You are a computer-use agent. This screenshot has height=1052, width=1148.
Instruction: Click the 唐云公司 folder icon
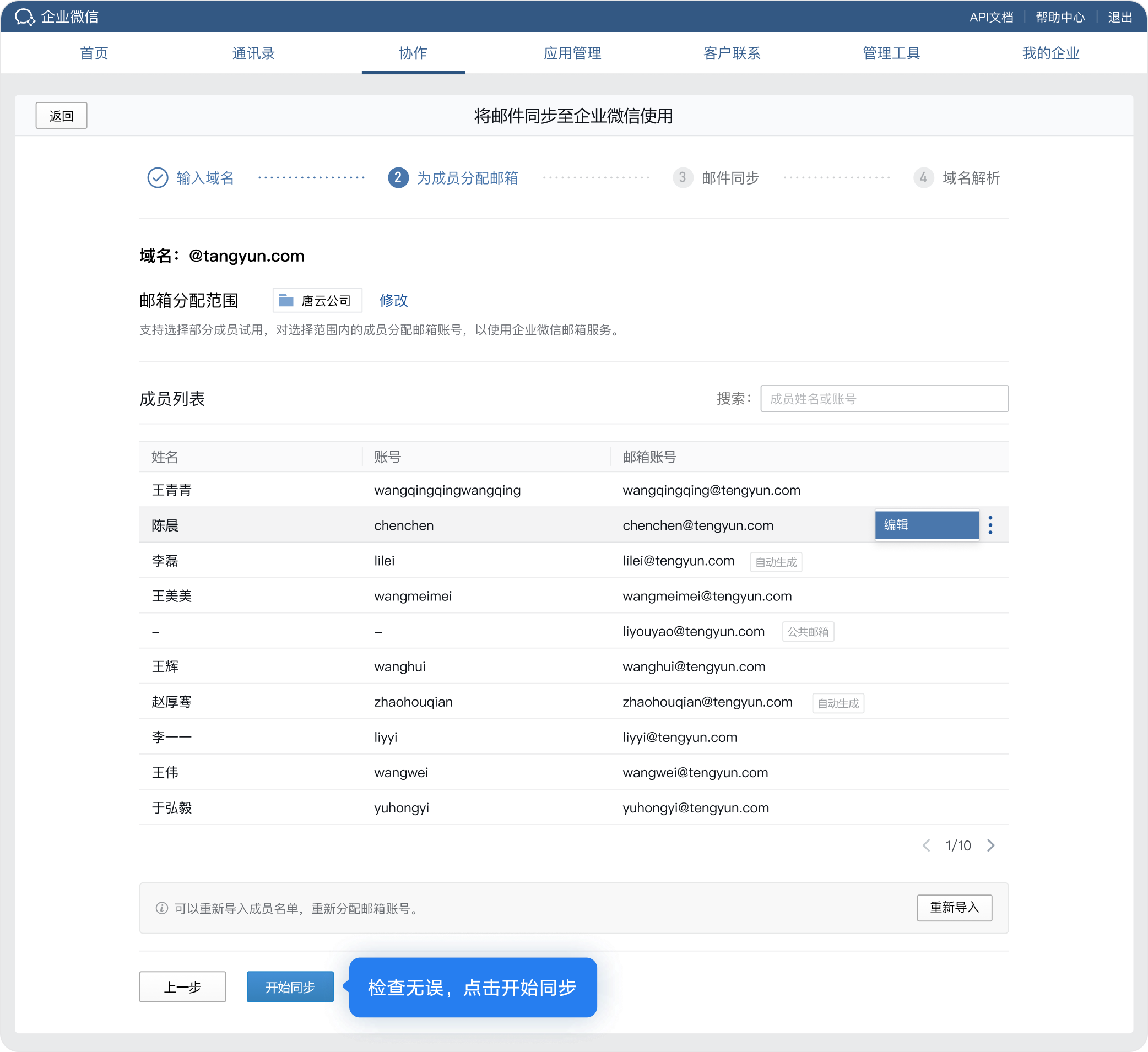point(286,301)
